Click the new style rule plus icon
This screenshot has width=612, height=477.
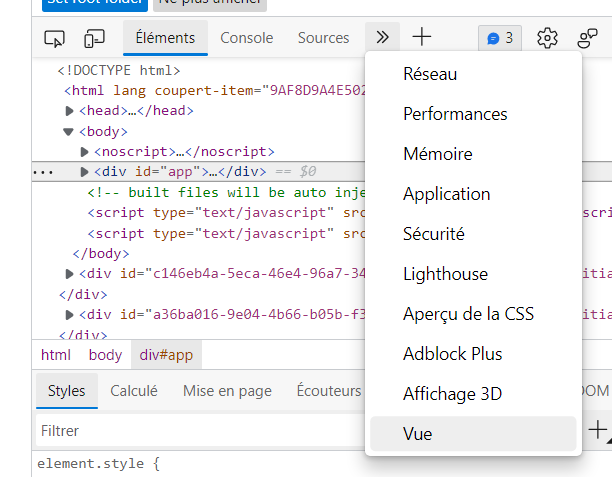point(598,430)
